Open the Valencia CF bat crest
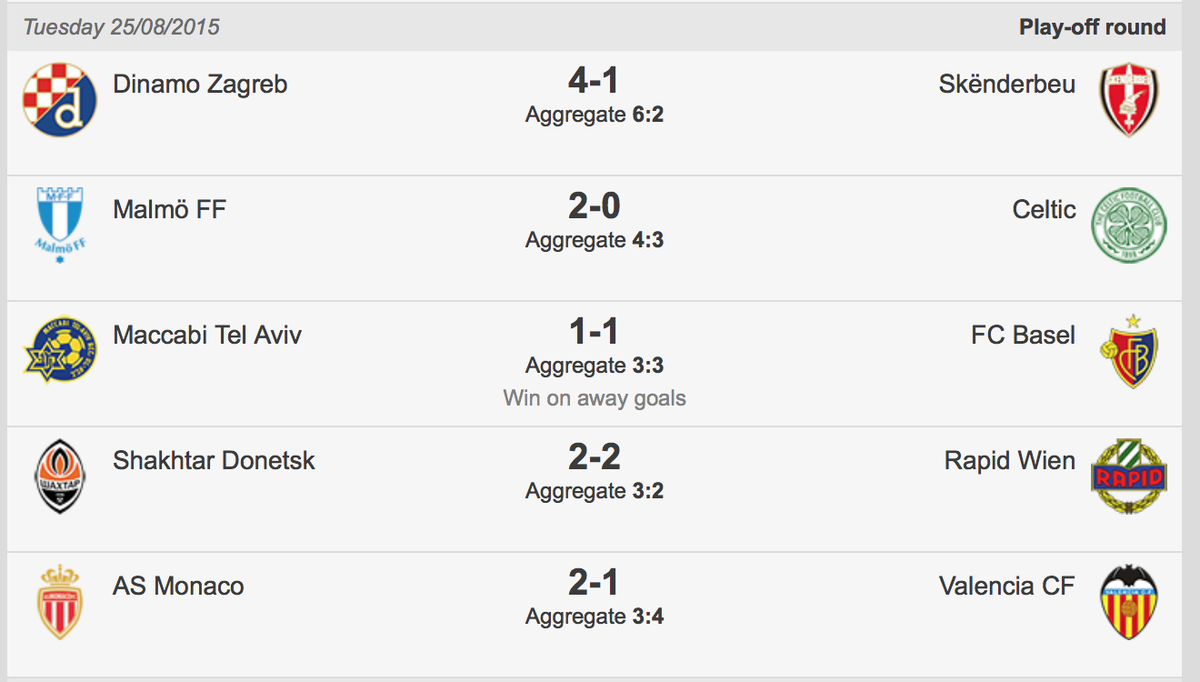Screen dimensions: 1200x682 (1129, 602)
